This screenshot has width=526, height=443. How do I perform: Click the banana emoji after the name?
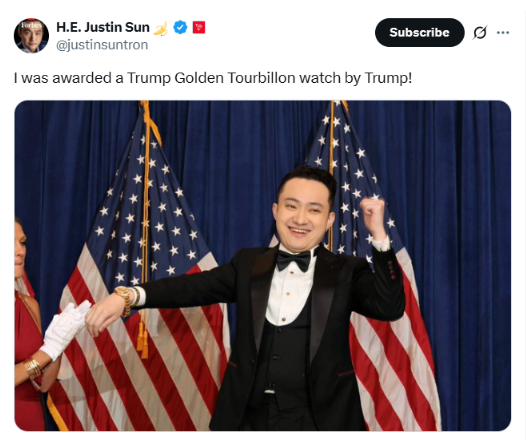[161, 28]
